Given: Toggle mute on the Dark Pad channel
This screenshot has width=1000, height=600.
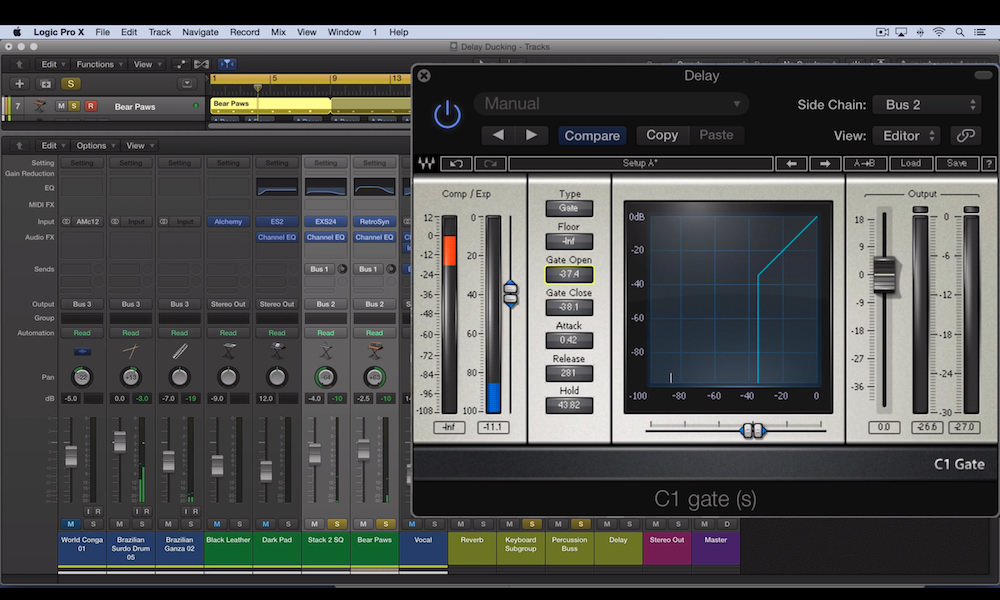Looking at the screenshot, I should [x=266, y=524].
